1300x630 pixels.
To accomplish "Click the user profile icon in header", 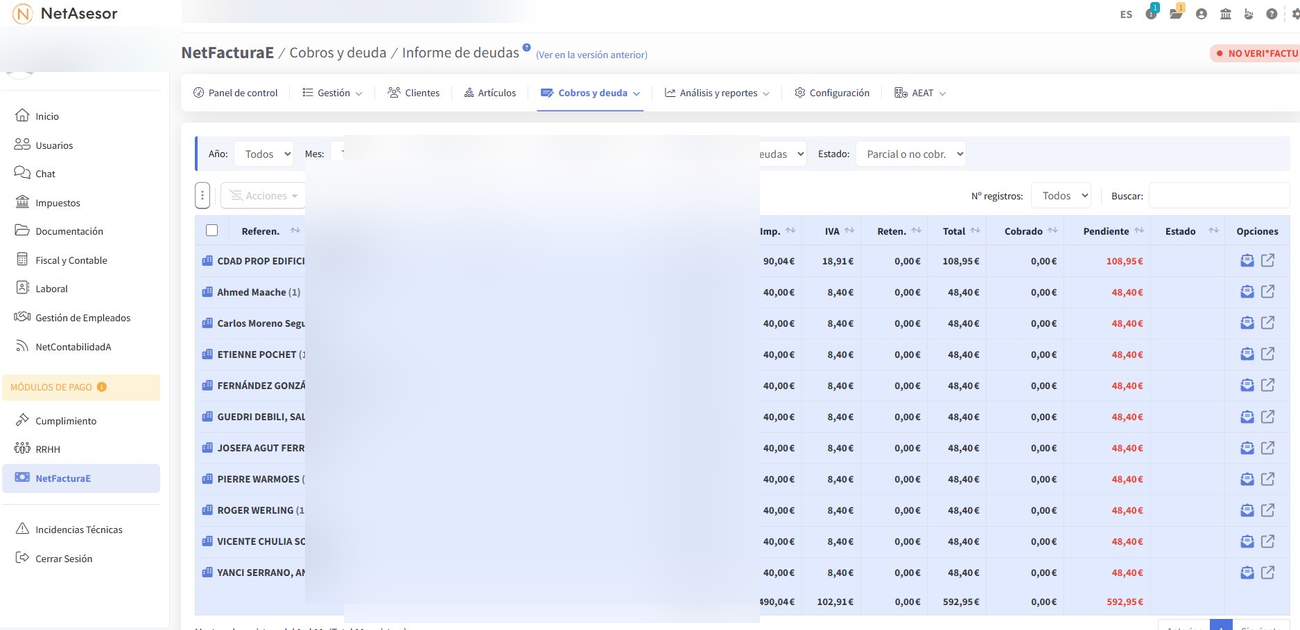I will [x=1201, y=14].
